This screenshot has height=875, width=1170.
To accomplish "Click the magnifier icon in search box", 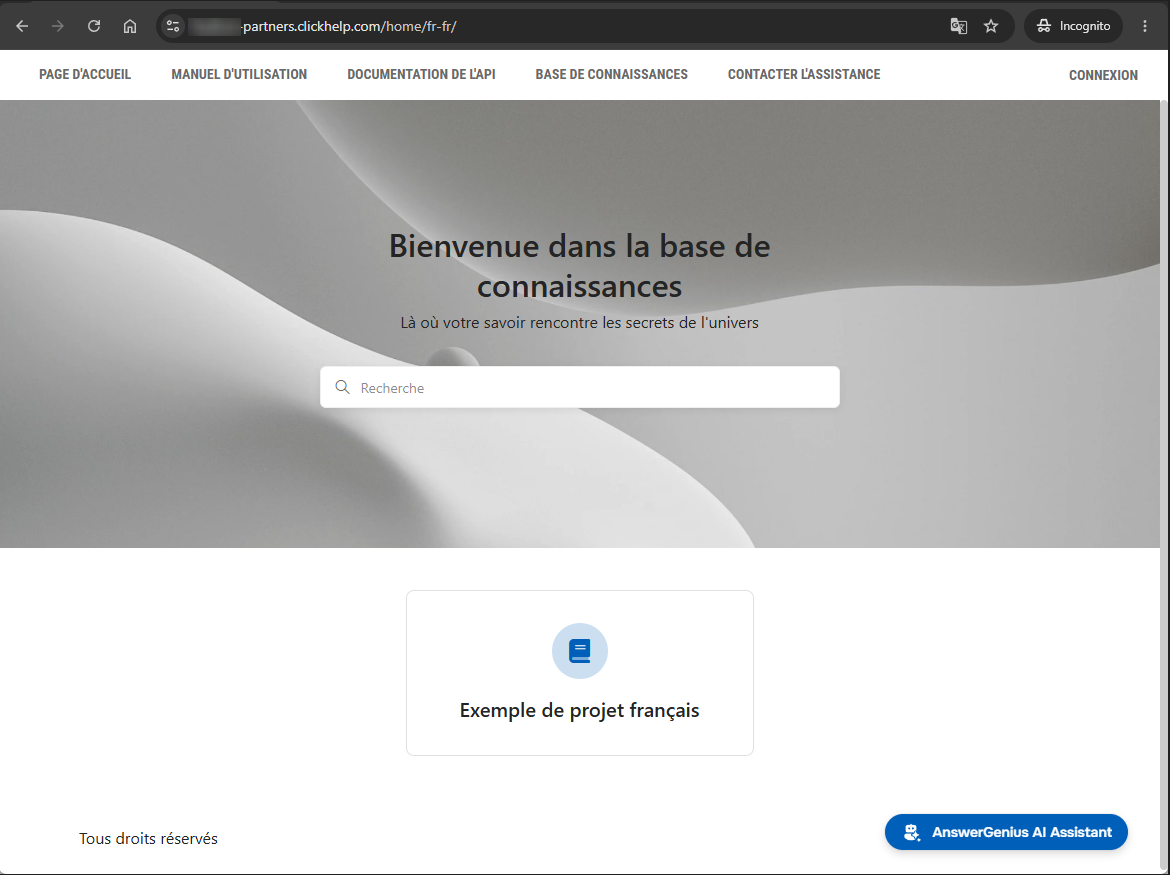I will pos(342,387).
